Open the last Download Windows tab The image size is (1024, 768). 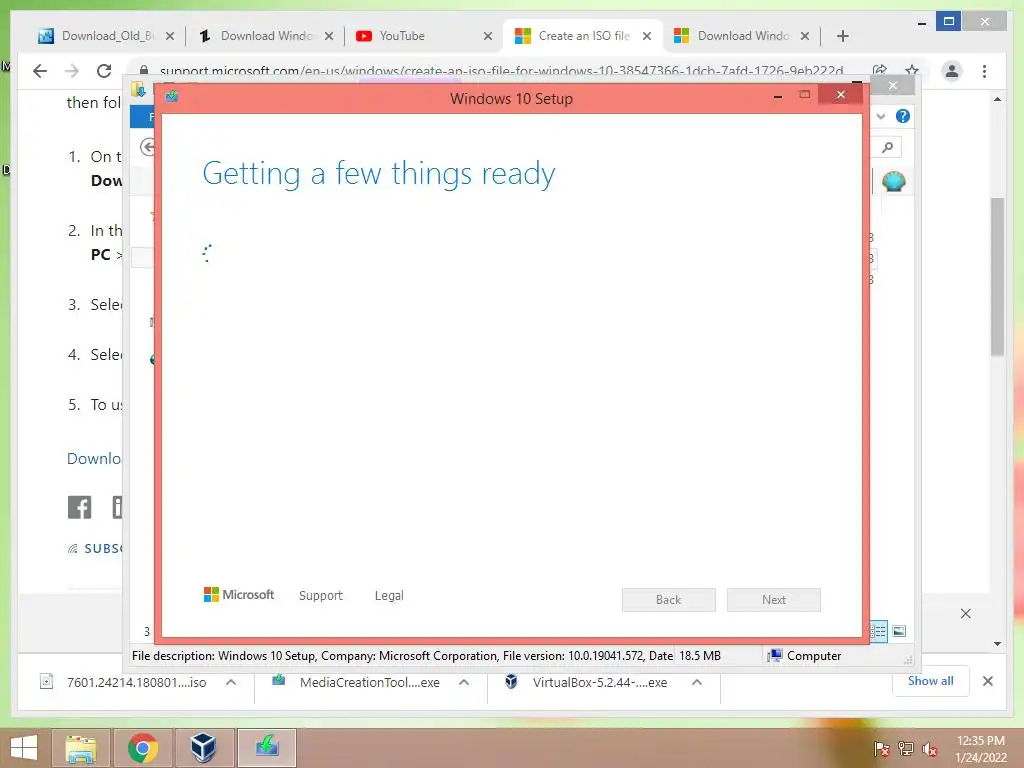(743, 36)
